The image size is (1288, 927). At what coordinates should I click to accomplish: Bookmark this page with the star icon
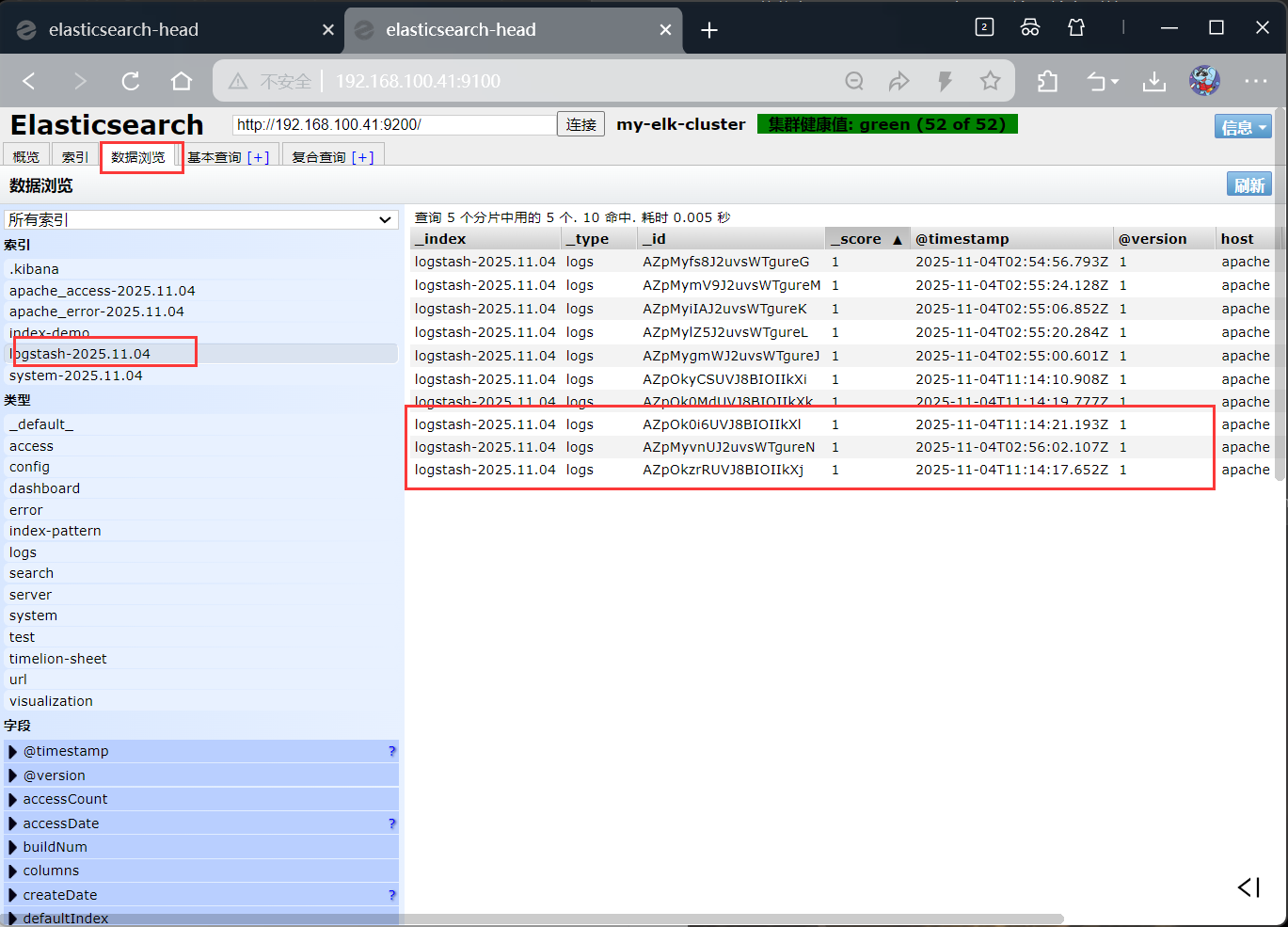(x=990, y=81)
